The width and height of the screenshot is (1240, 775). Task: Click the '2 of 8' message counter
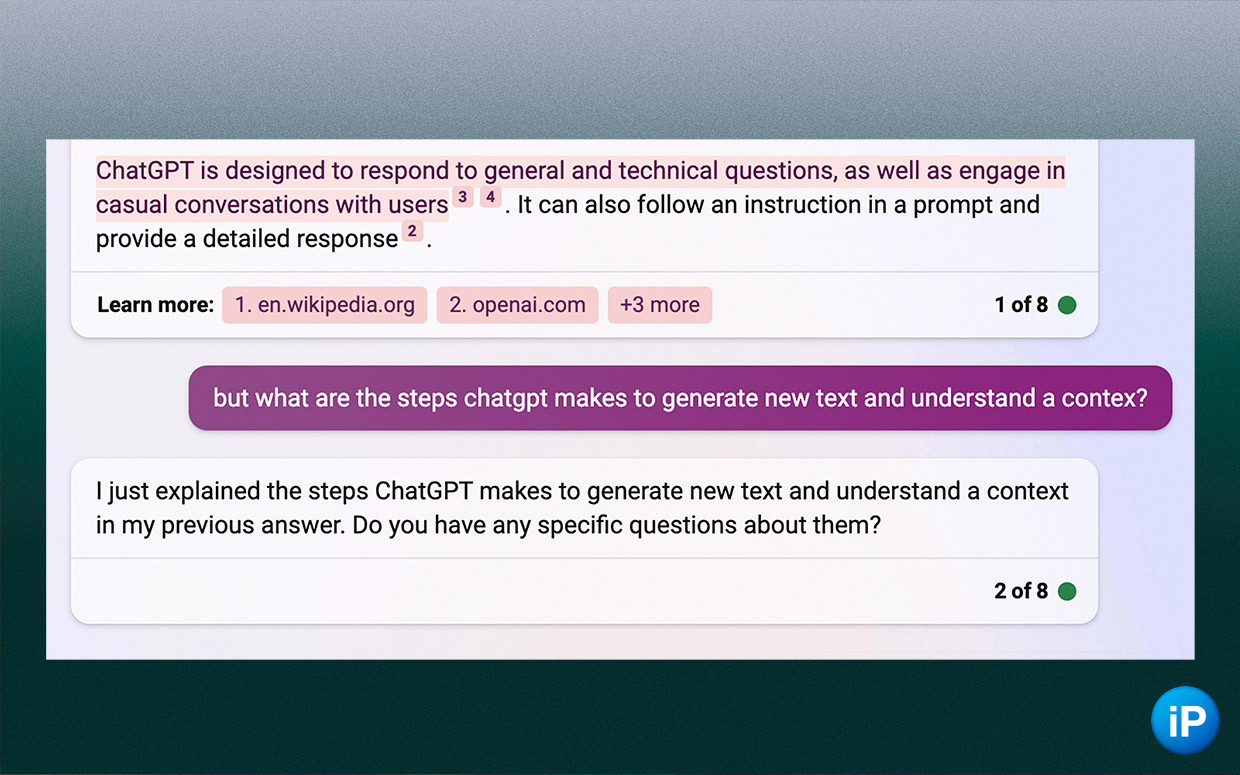(1021, 591)
